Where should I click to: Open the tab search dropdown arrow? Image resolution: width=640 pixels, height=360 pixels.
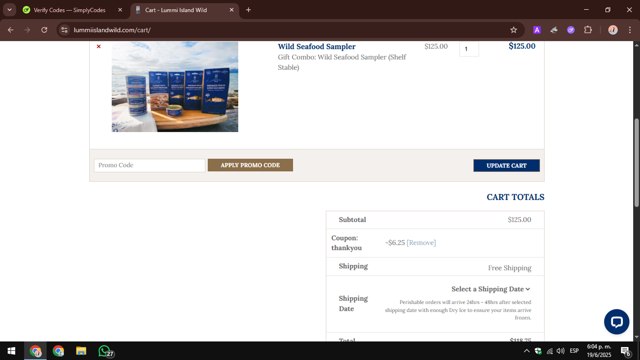point(9,10)
